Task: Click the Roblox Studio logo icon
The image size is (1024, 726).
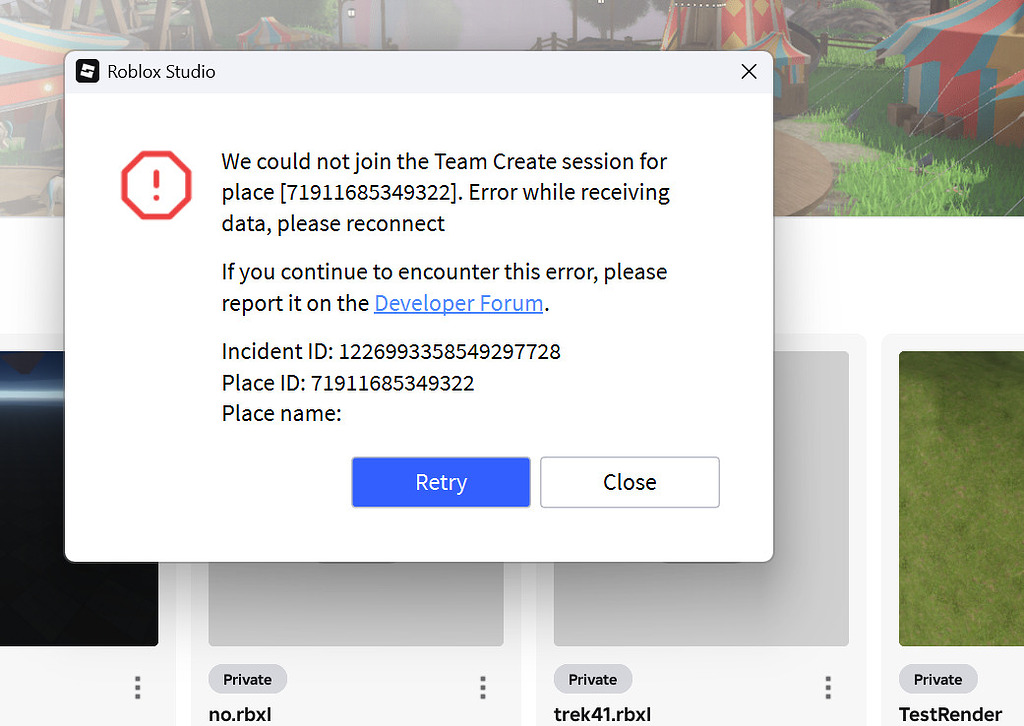Action: coord(87,71)
